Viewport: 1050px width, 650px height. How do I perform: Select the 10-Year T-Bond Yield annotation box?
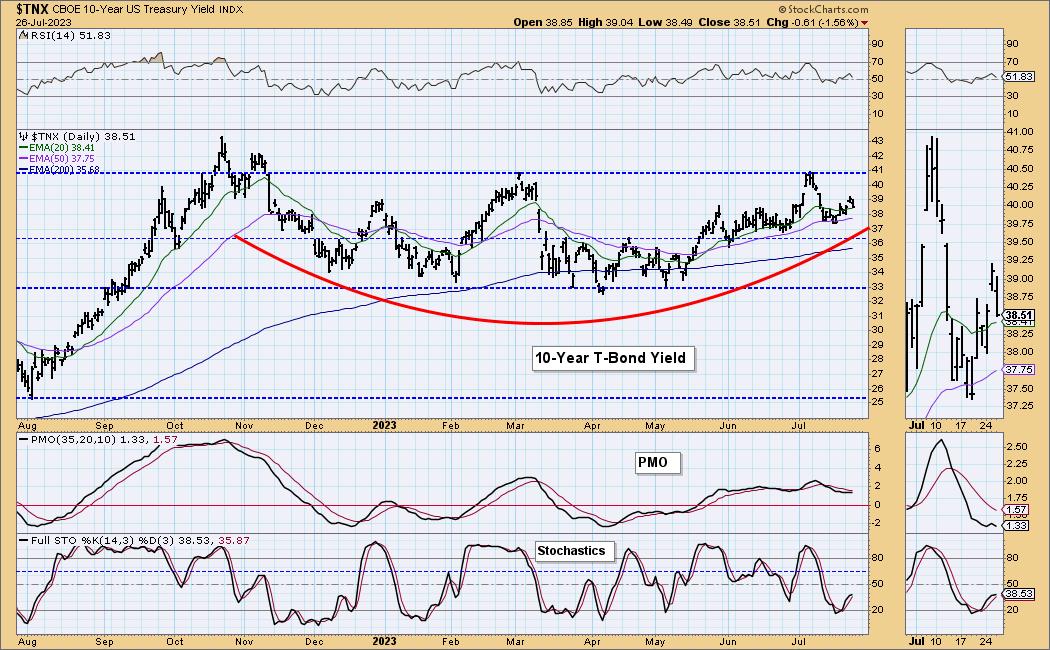(x=611, y=358)
